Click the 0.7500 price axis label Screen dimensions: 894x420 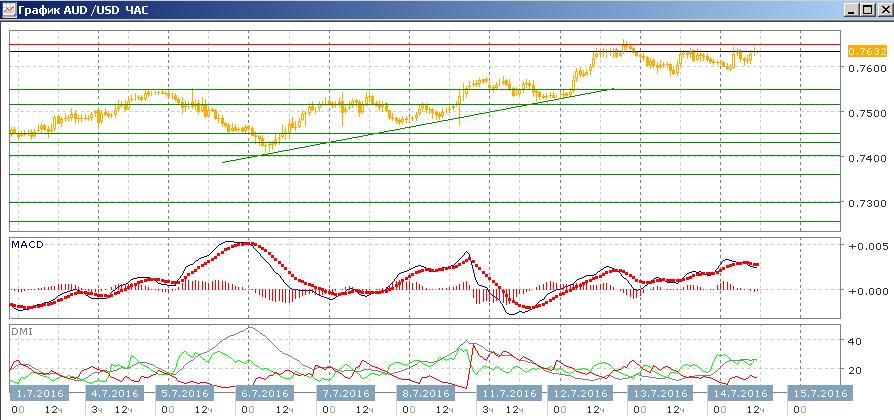tap(867, 113)
